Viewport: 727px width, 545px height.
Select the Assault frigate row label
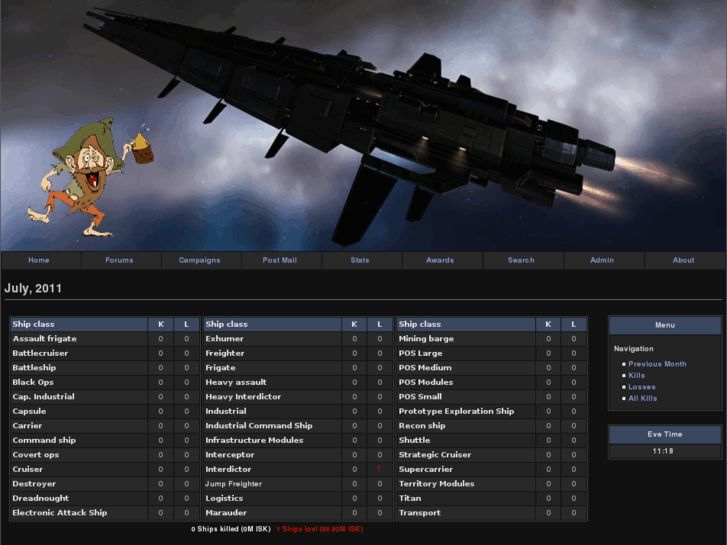point(45,339)
